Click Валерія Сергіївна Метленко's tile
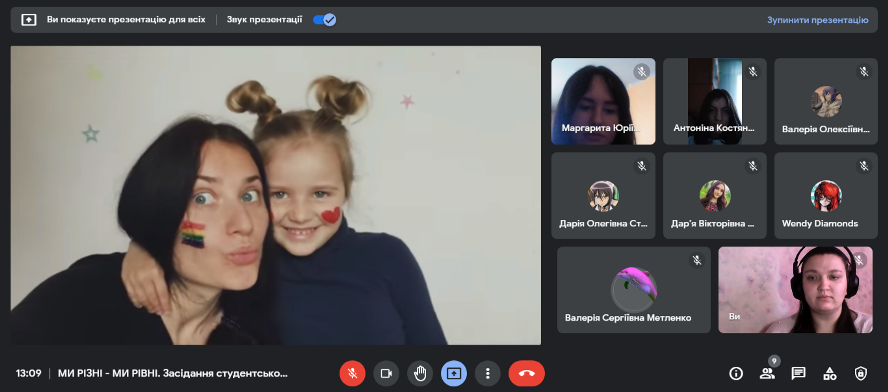The height and width of the screenshot is (392, 888). [x=634, y=289]
